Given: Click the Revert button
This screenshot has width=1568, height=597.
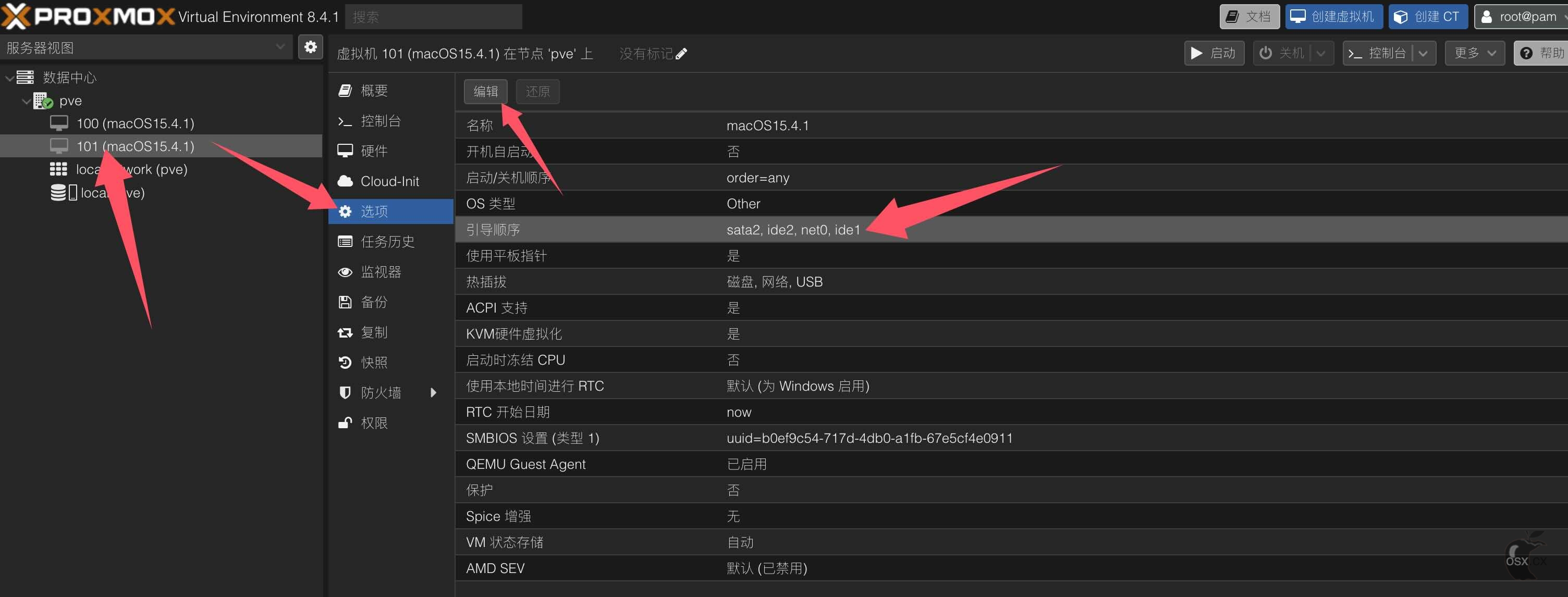Looking at the screenshot, I should coord(537,91).
